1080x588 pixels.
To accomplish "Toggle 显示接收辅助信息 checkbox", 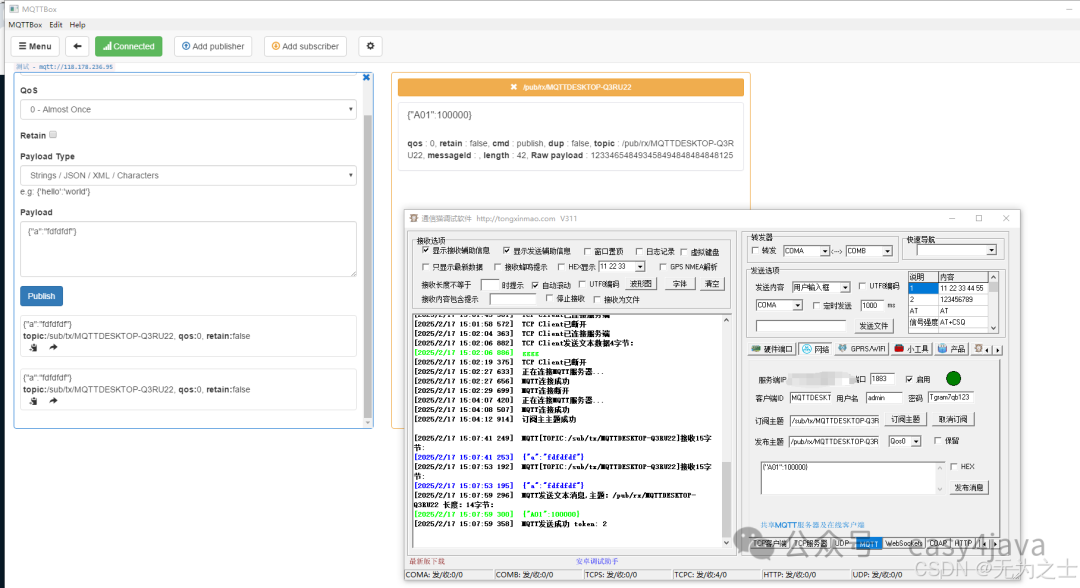I will point(426,251).
